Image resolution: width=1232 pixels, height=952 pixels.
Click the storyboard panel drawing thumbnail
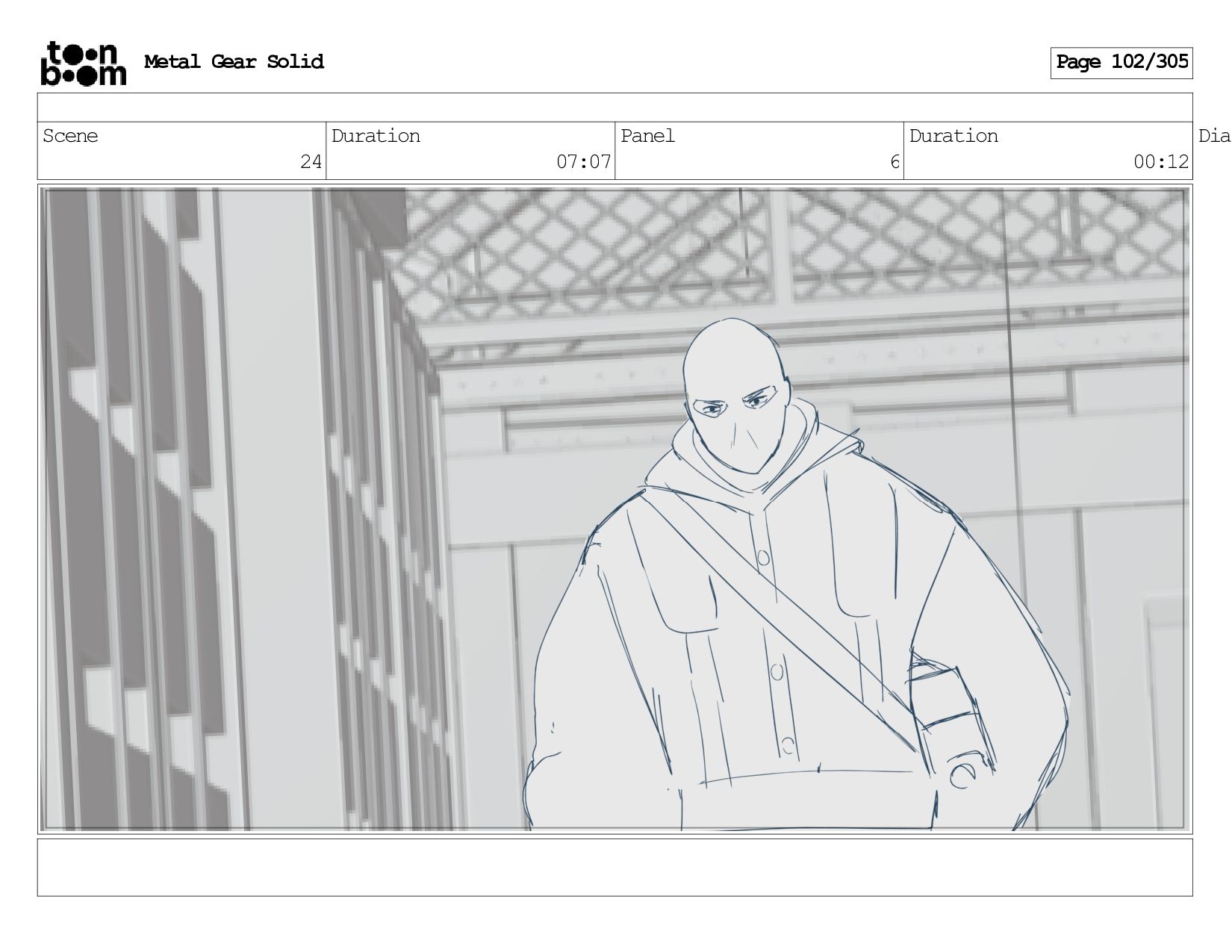[615, 509]
